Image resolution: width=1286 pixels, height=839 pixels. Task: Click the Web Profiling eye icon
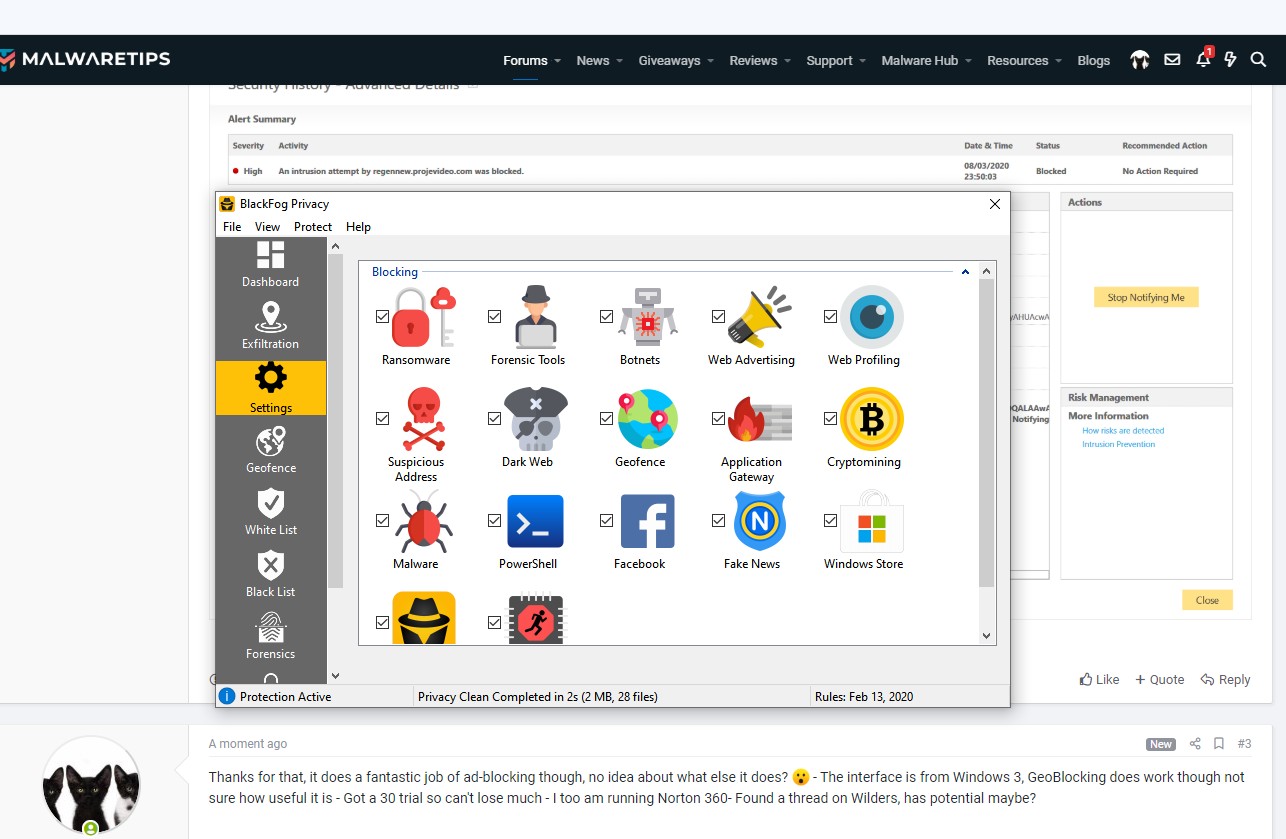(871, 317)
